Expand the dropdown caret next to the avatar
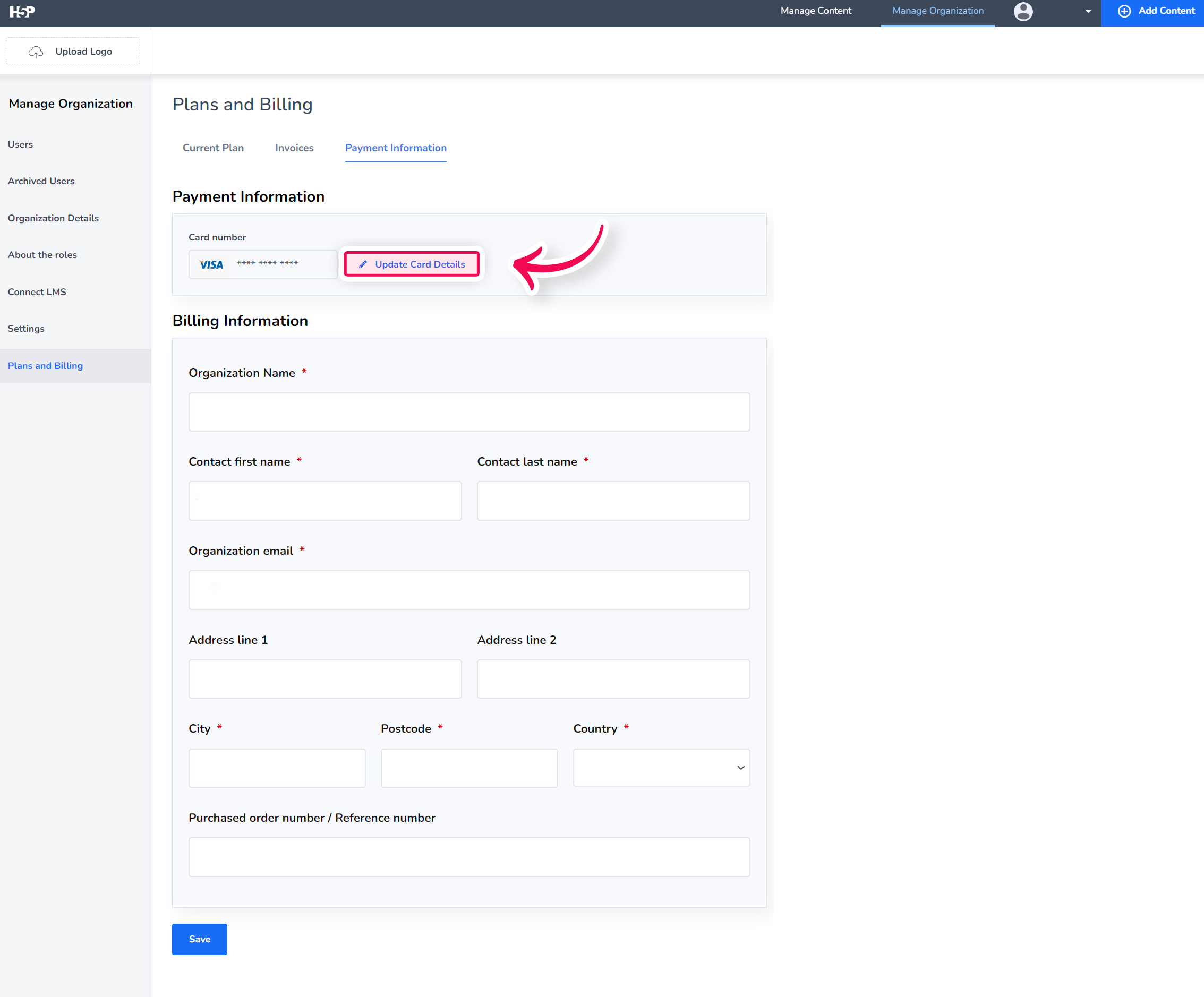The height and width of the screenshot is (997, 1204). coord(1088,12)
